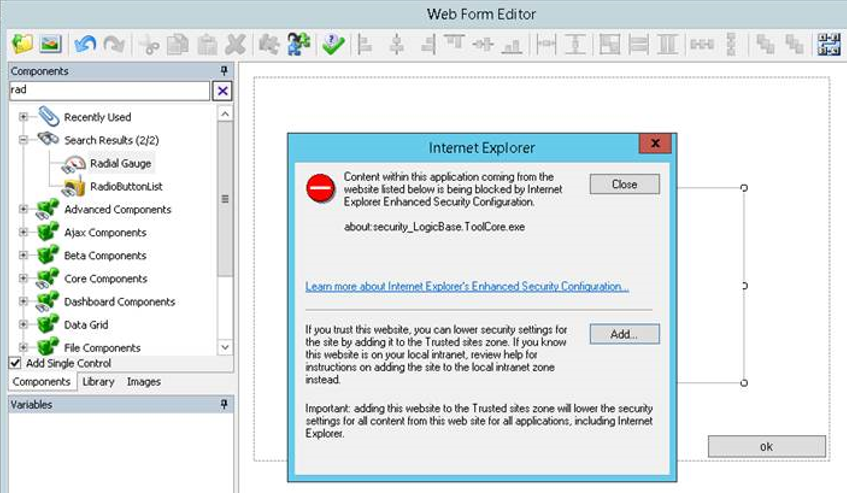
Task: Click the redo arrow icon
Action: pyautogui.click(x=113, y=45)
